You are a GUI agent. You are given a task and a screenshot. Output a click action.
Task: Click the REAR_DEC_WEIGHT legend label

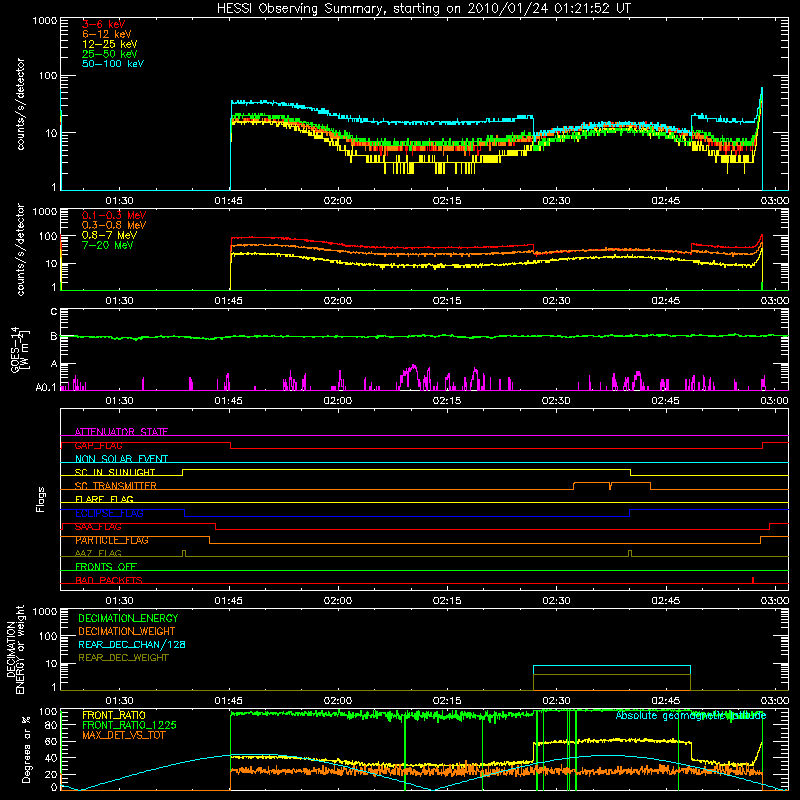123,658
